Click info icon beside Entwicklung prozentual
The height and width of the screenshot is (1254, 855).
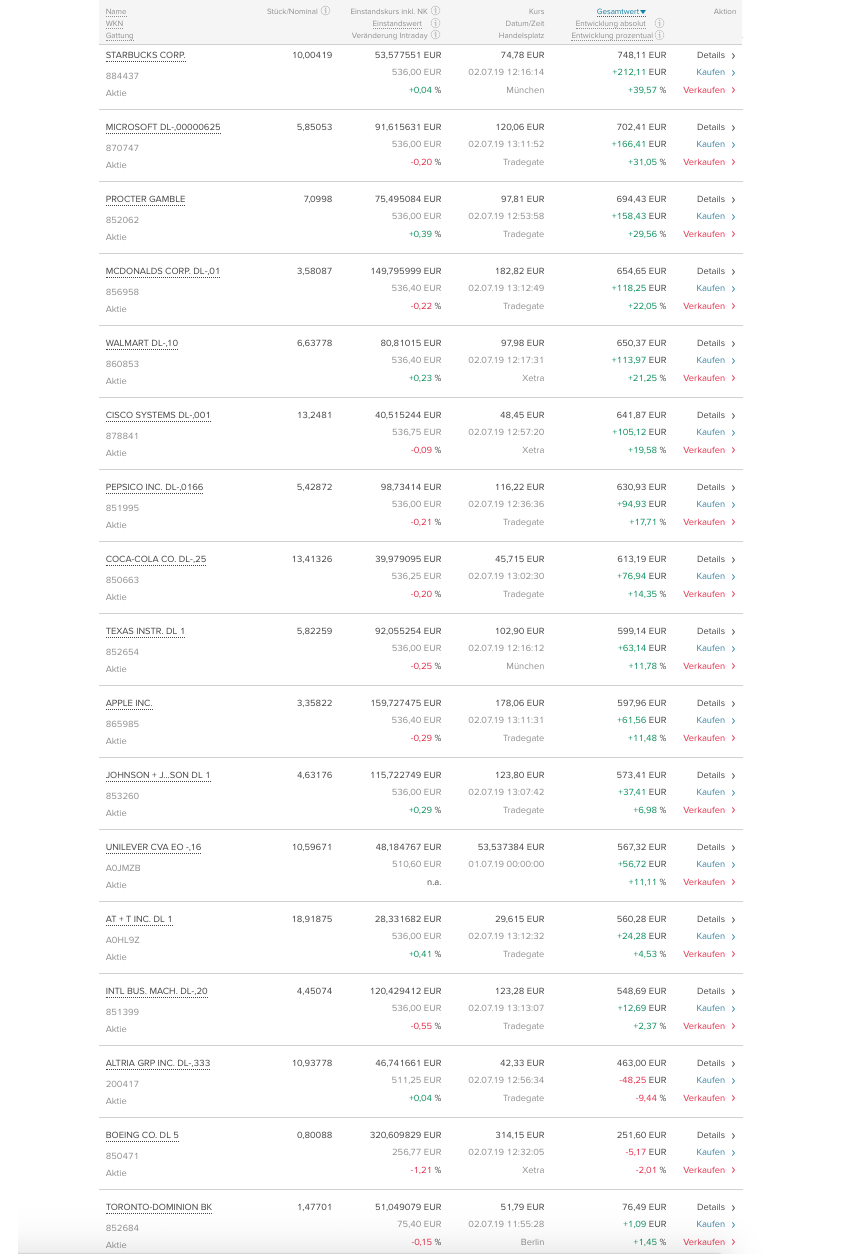point(661,35)
